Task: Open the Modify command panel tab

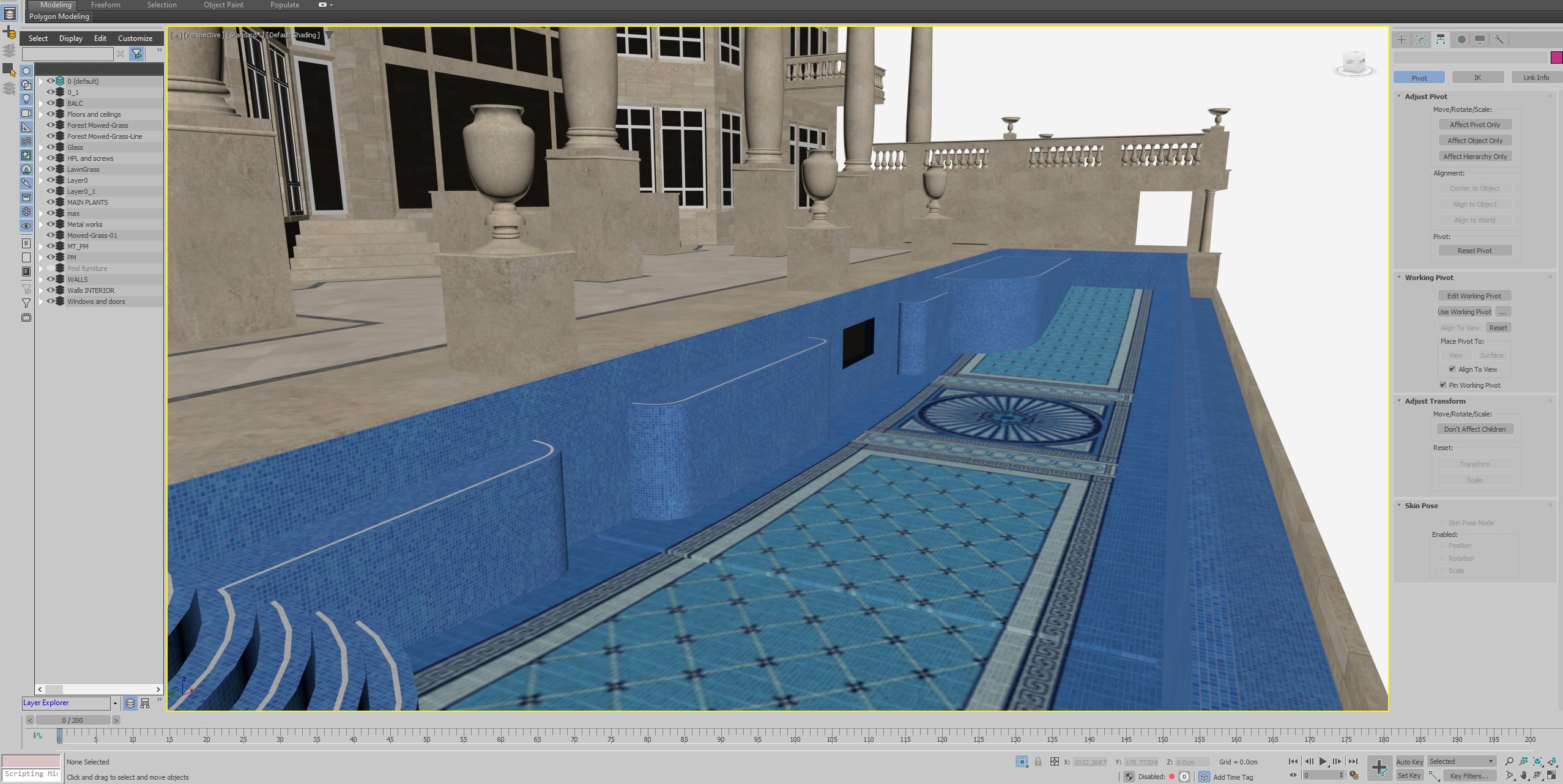Action: coord(1421,40)
